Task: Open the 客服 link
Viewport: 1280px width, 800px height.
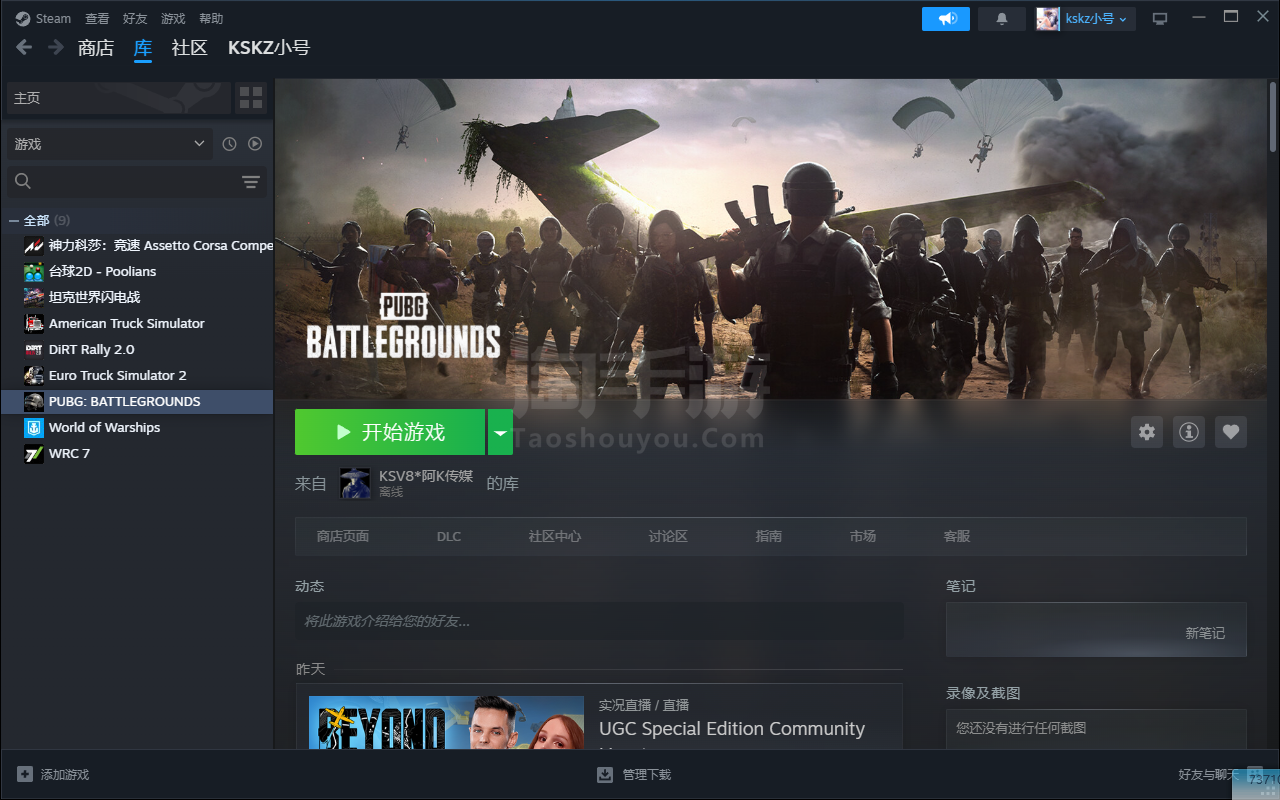Action: 957,536
